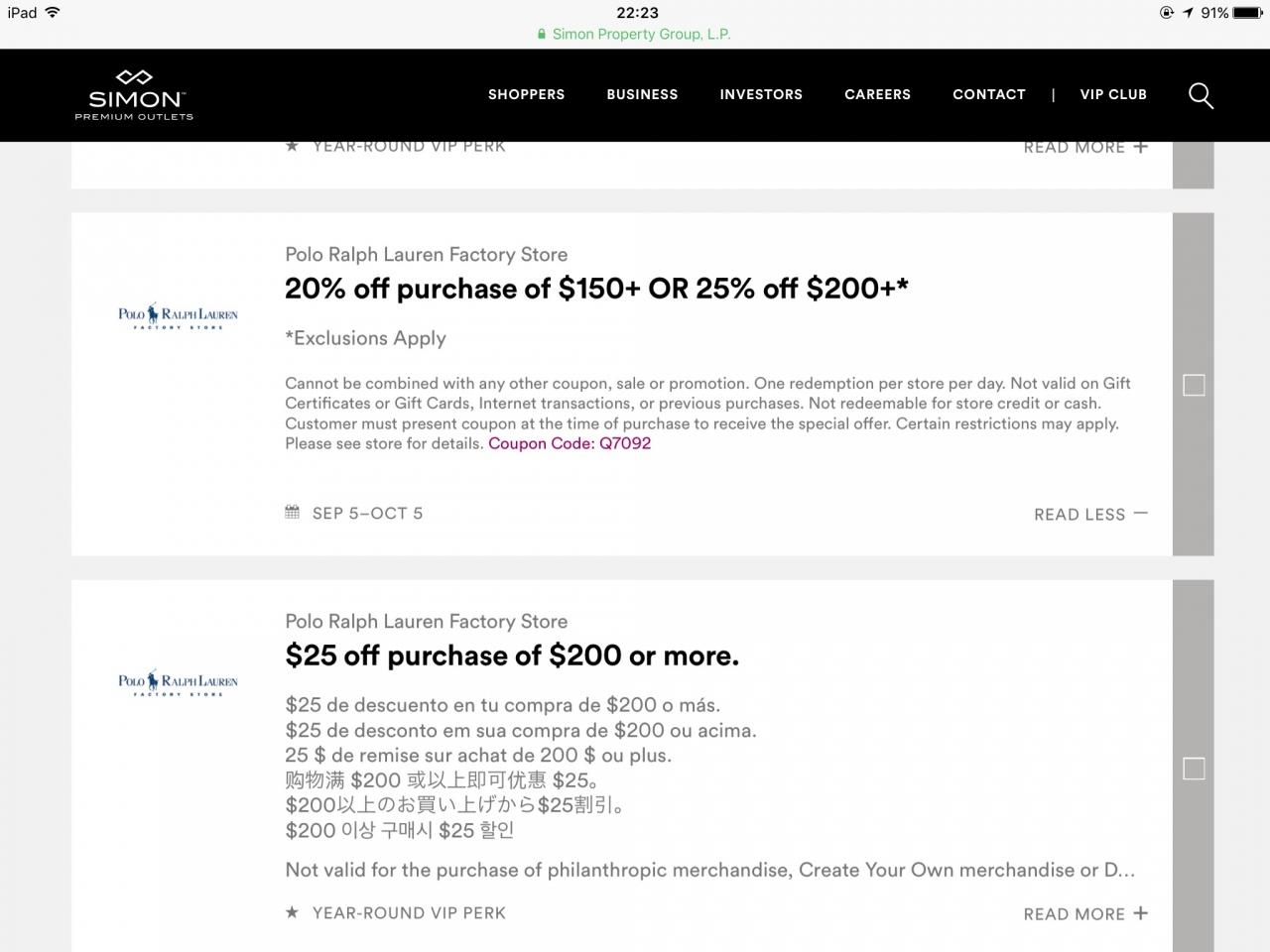Open the Contact page

(x=989, y=94)
